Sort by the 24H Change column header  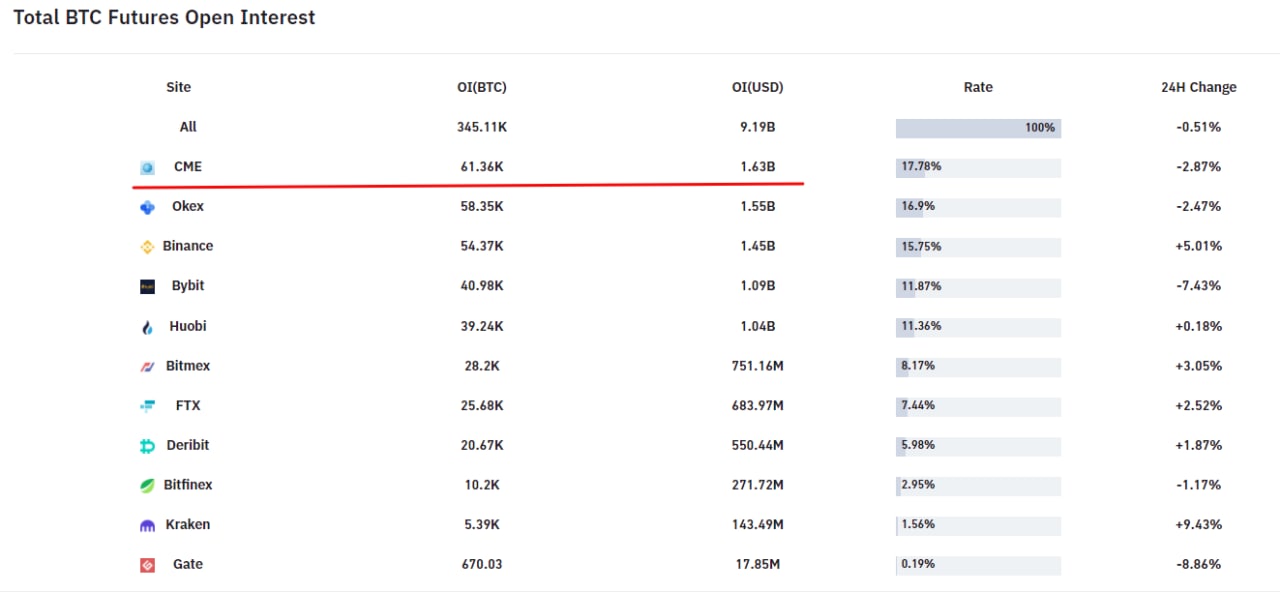1198,87
